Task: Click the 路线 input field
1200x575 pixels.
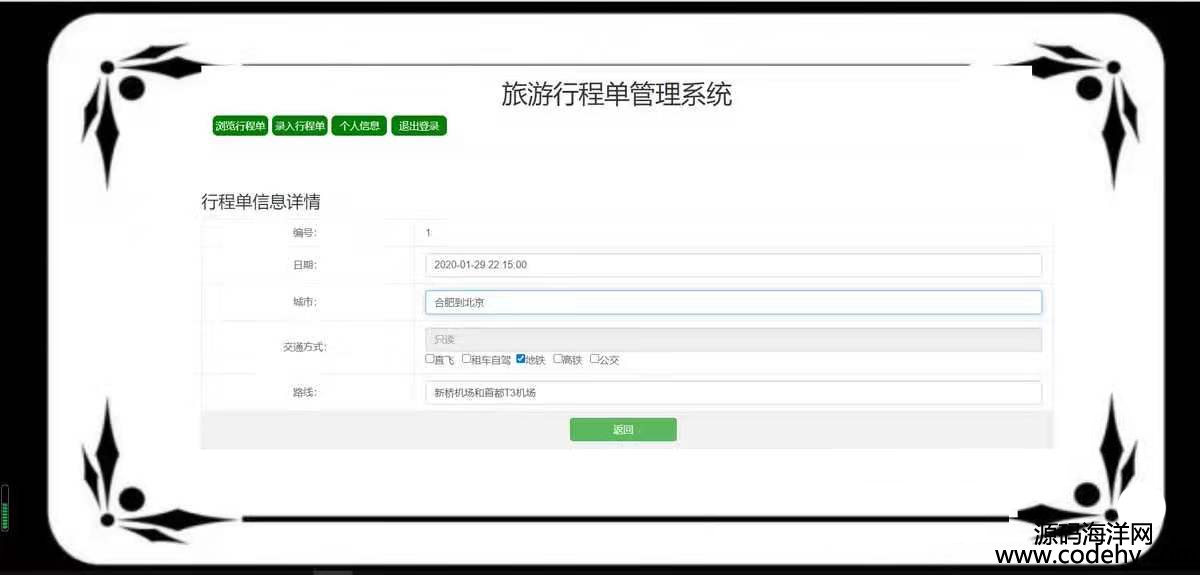Action: (732, 393)
